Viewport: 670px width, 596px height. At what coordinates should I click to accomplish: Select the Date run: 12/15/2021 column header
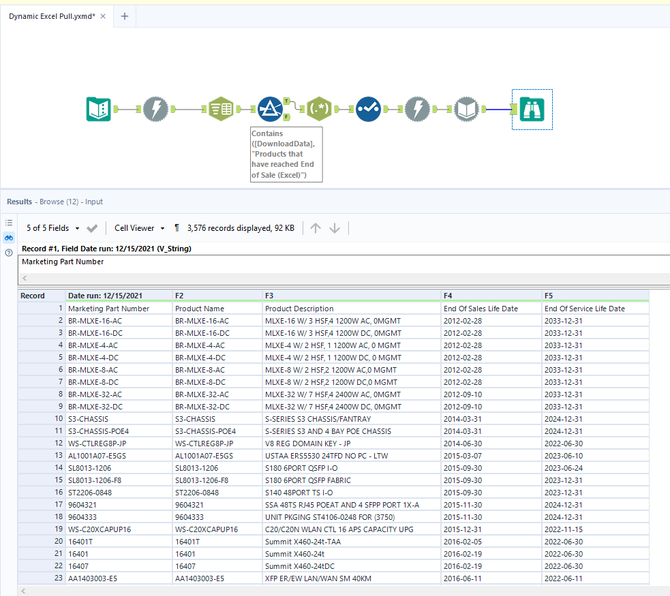click(x=119, y=296)
